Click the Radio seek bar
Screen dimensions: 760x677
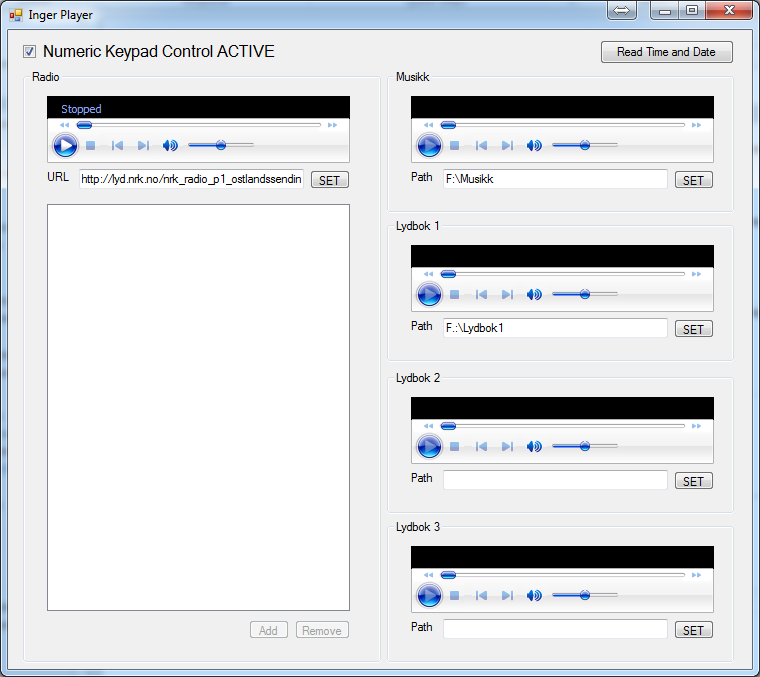[199, 125]
